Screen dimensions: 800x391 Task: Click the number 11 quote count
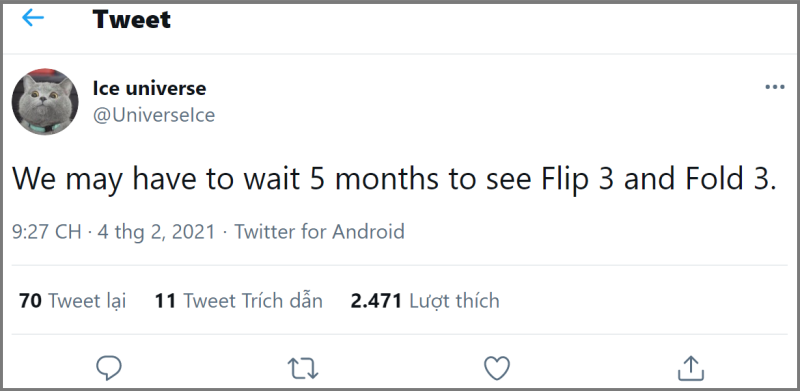click(165, 301)
